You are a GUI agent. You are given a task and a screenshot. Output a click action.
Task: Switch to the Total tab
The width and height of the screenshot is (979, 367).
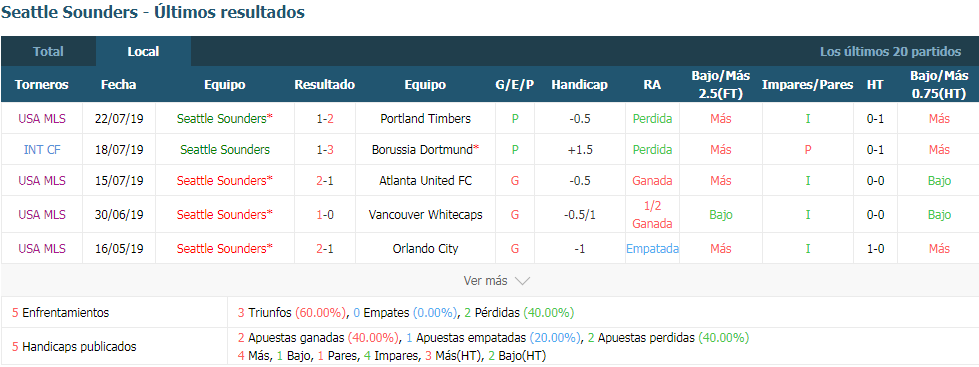pos(48,52)
